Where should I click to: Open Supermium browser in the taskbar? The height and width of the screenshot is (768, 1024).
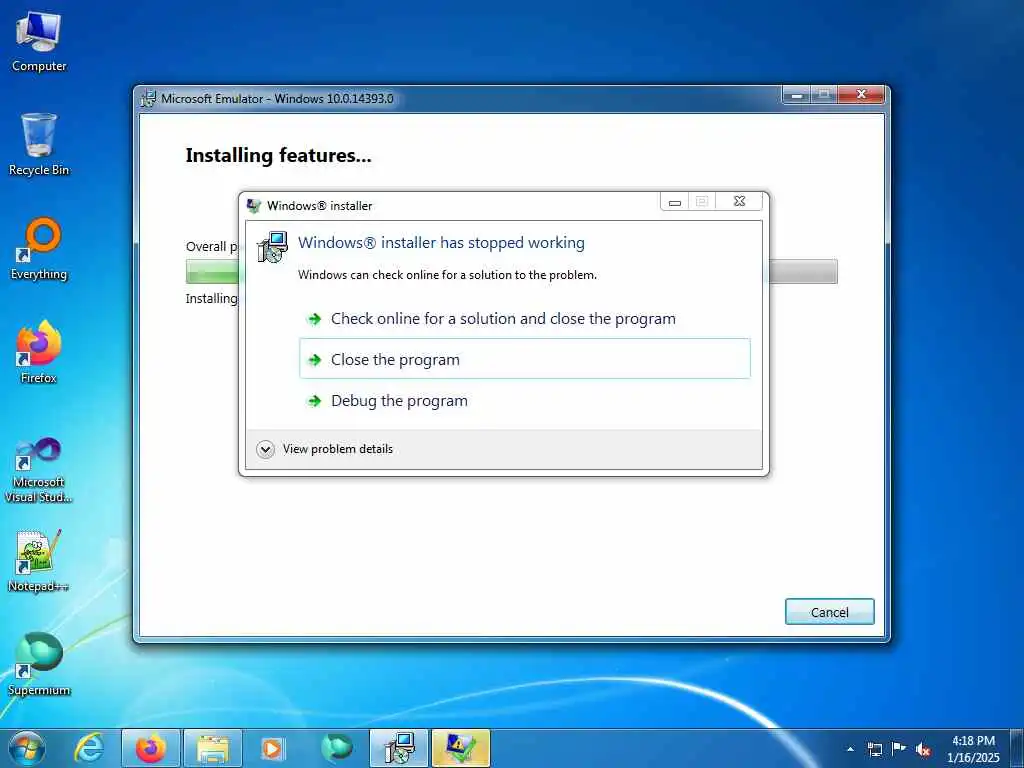(x=337, y=748)
